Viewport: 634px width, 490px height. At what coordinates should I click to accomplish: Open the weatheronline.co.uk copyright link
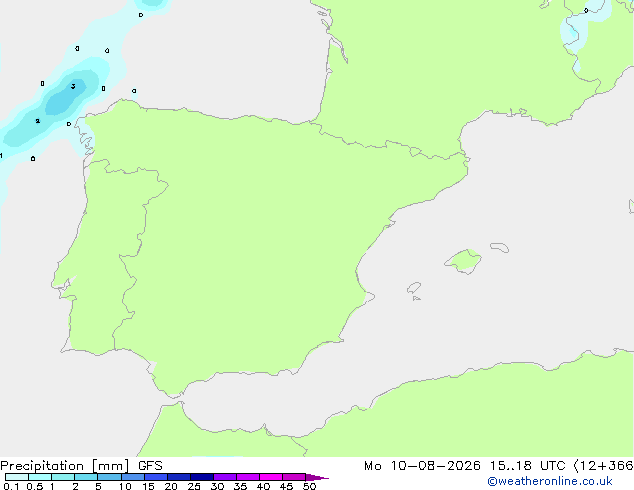550,481
